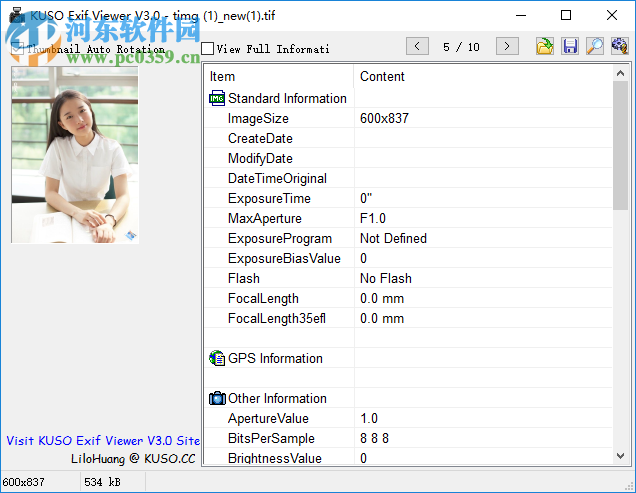The width and height of the screenshot is (636, 493).
Task: Select the ExposureBiasValue row
Action: (408, 258)
